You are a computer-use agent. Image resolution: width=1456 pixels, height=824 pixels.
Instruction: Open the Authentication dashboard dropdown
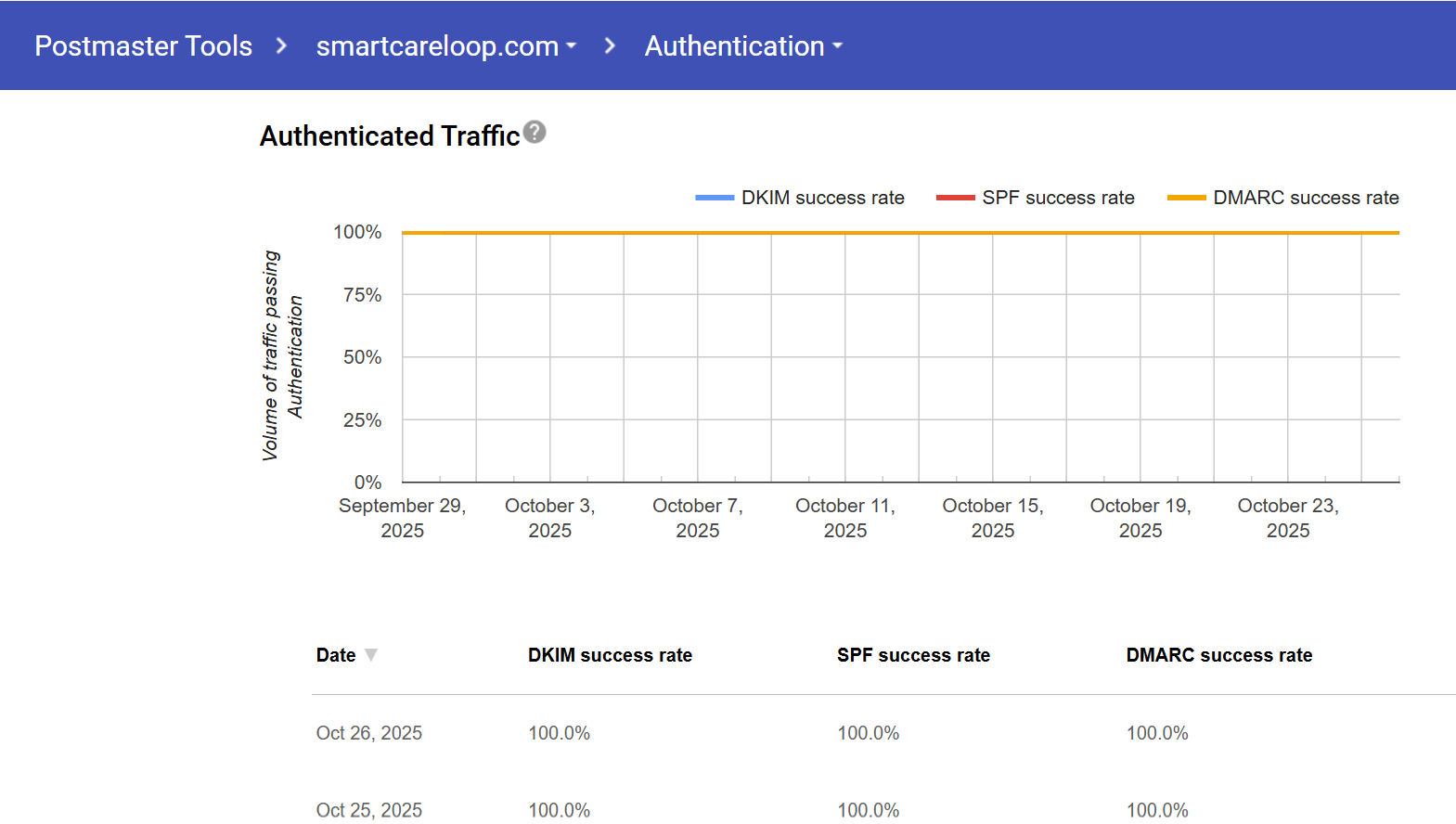point(742,45)
